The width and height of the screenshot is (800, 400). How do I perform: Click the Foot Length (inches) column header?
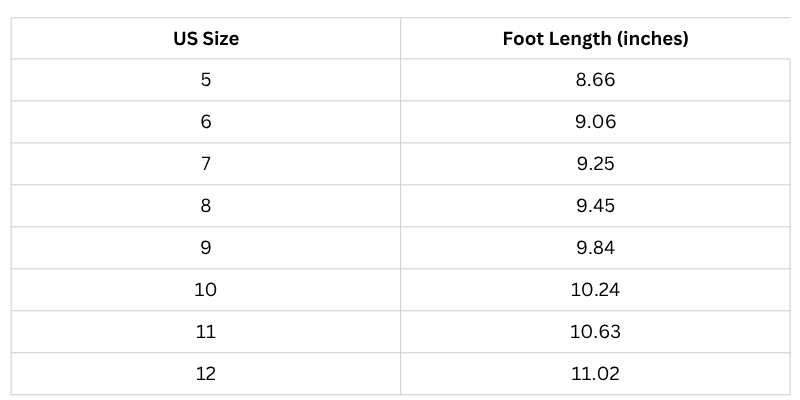coord(595,39)
